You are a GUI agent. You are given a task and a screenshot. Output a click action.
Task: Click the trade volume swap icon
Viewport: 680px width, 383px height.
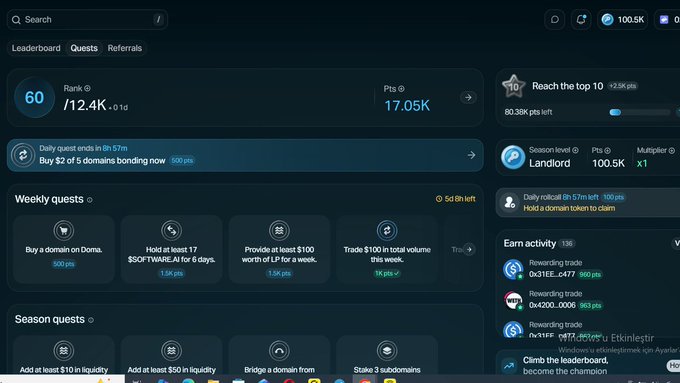tap(387, 230)
